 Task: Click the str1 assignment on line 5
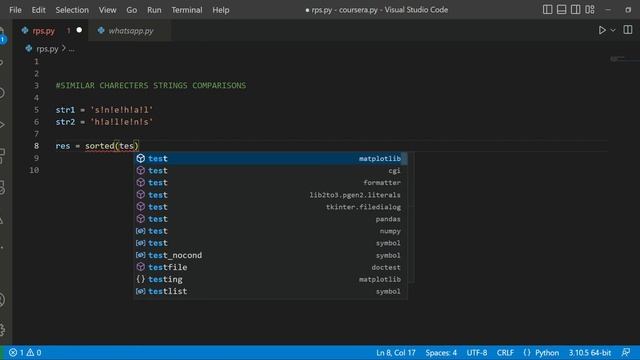[104, 110]
